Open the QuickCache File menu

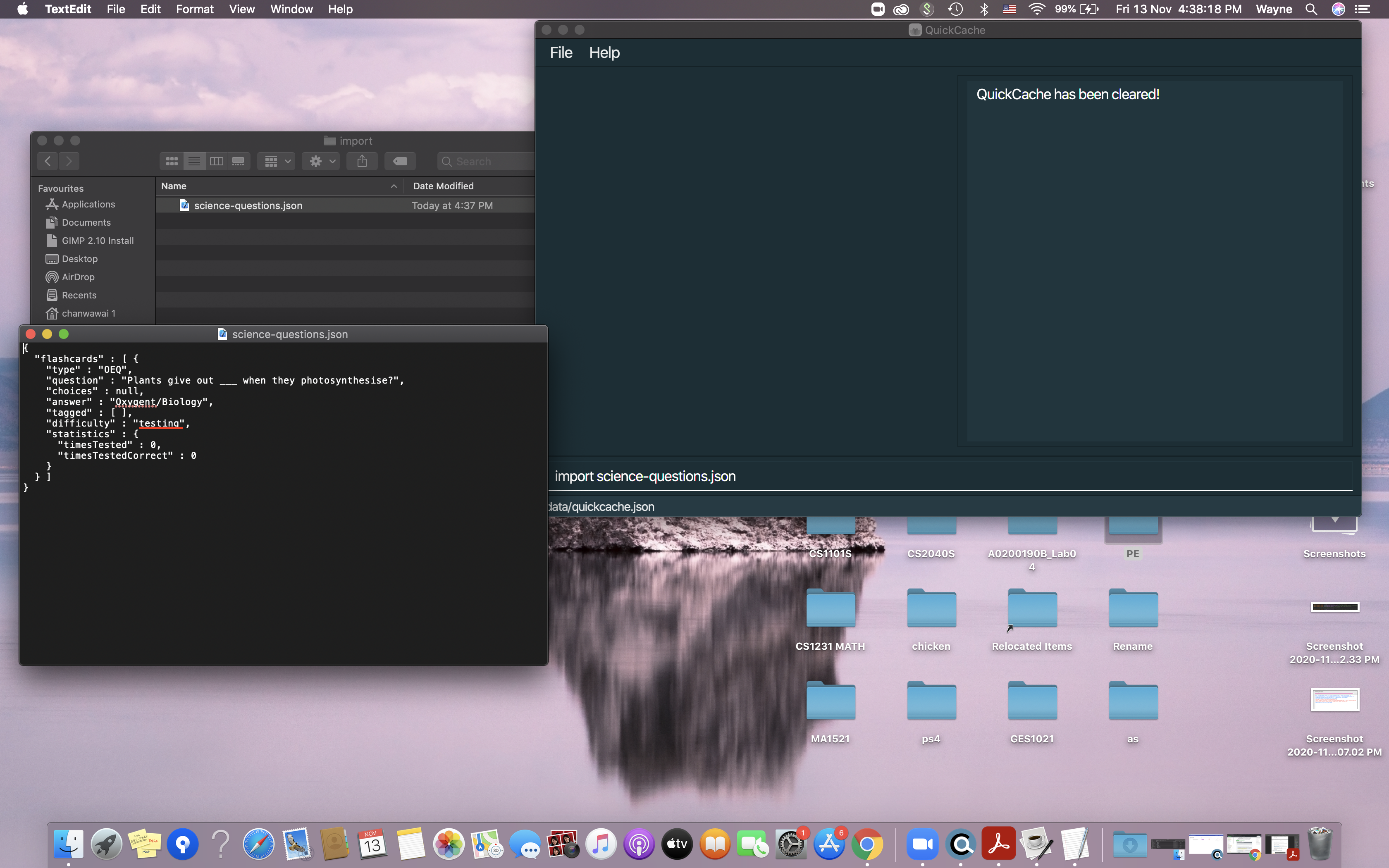(x=561, y=53)
